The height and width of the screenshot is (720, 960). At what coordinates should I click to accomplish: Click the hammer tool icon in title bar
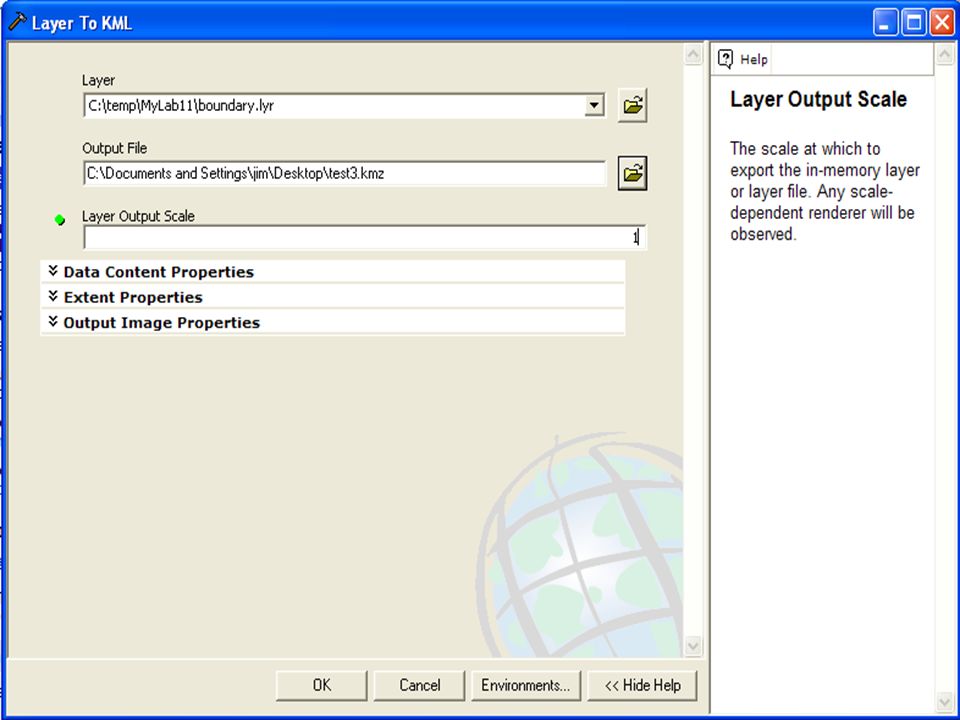point(17,22)
